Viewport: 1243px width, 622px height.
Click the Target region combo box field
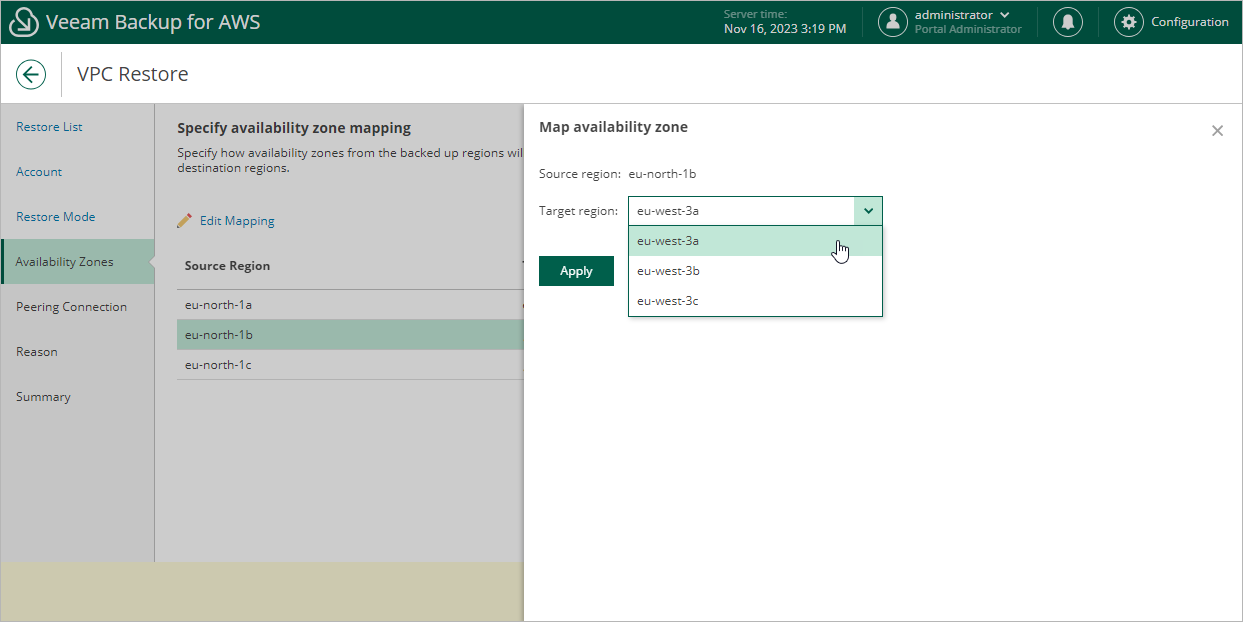pos(755,211)
